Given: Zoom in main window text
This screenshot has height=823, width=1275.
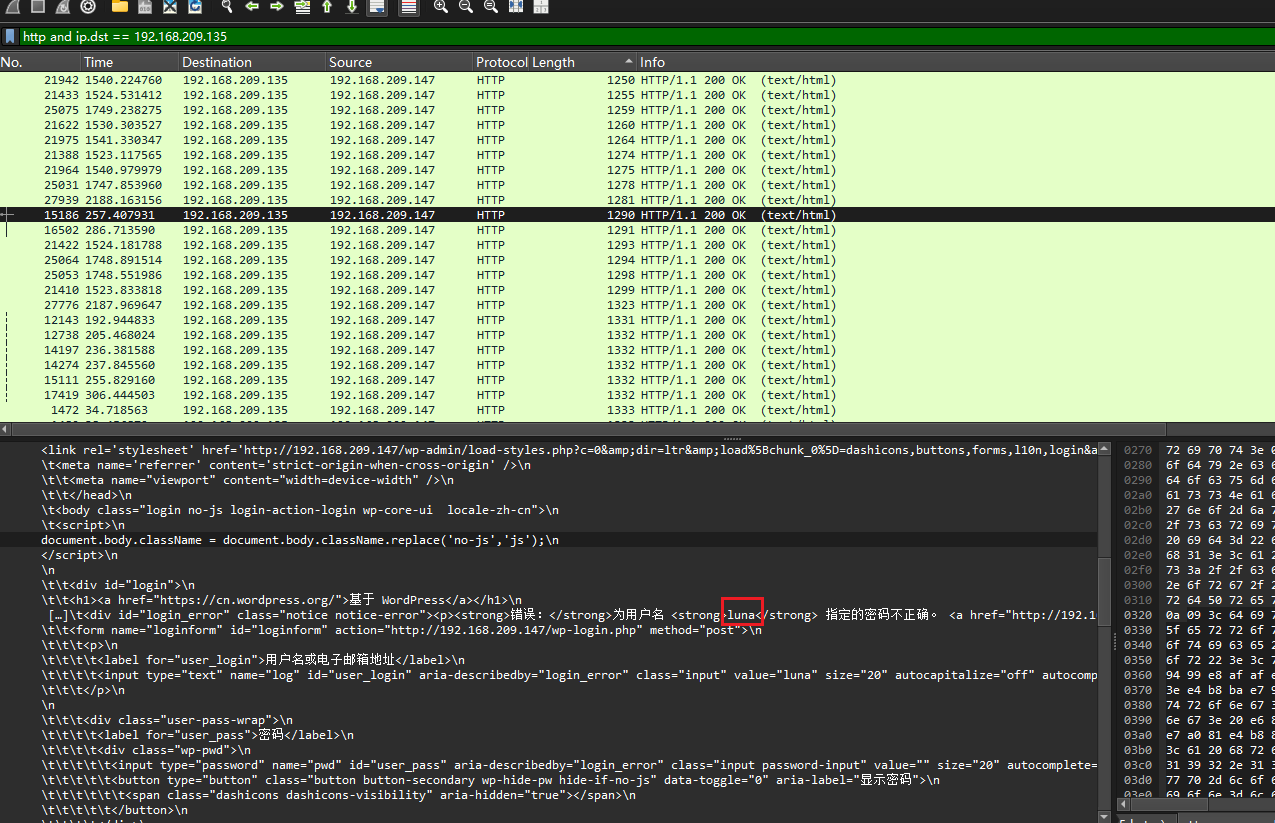Looking at the screenshot, I should 441,6.
